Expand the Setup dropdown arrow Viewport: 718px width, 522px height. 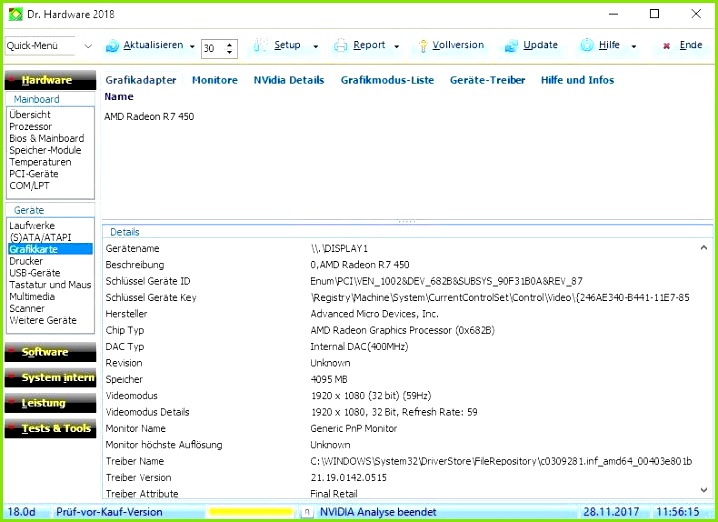point(316,47)
